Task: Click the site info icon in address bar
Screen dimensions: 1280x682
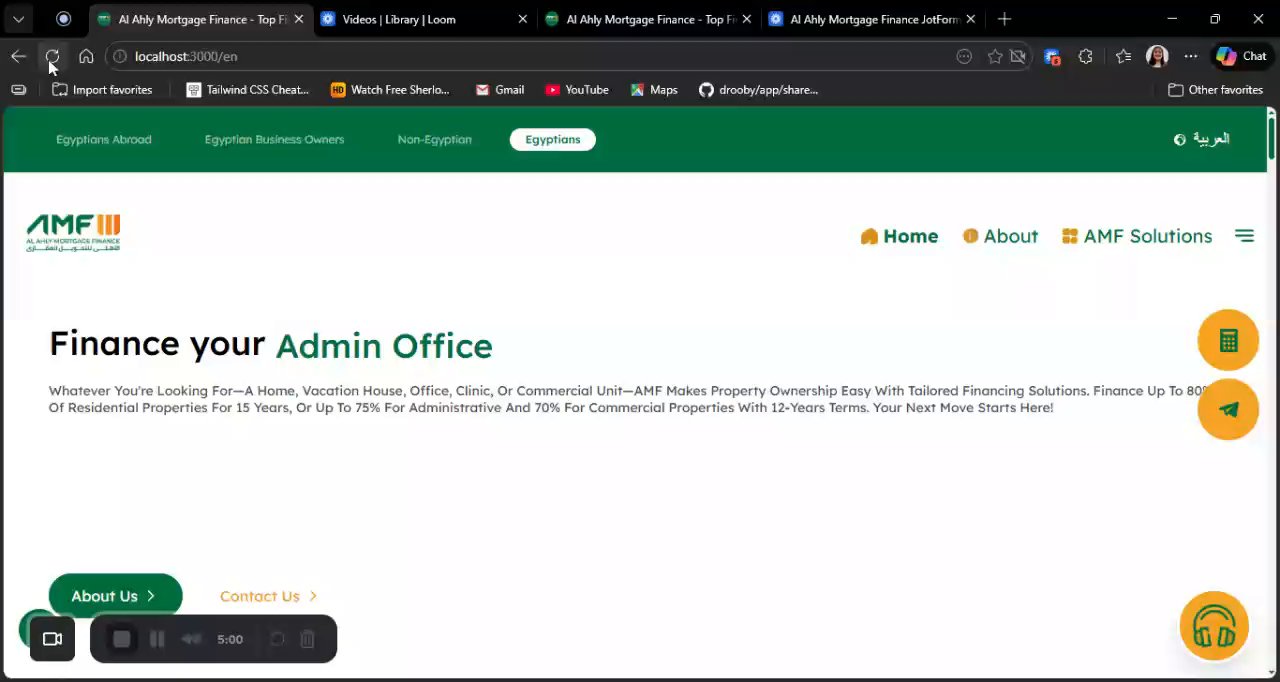Action: pyautogui.click(x=120, y=56)
